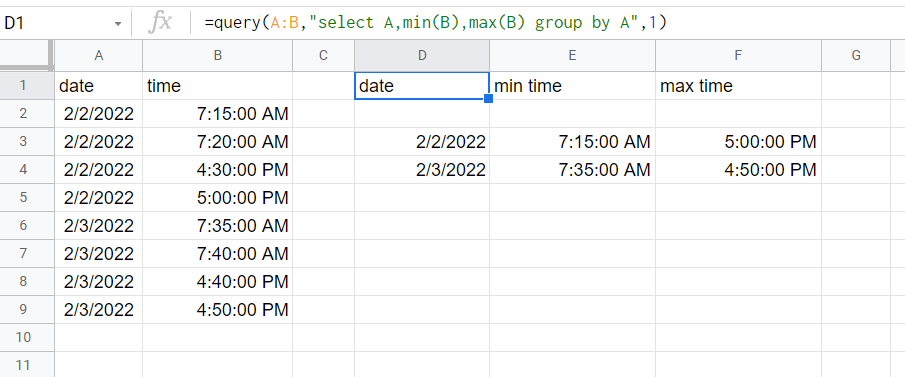Image resolution: width=905 pixels, height=377 pixels.
Task: Click cell A9 date 2/3/2022
Action: (x=99, y=309)
